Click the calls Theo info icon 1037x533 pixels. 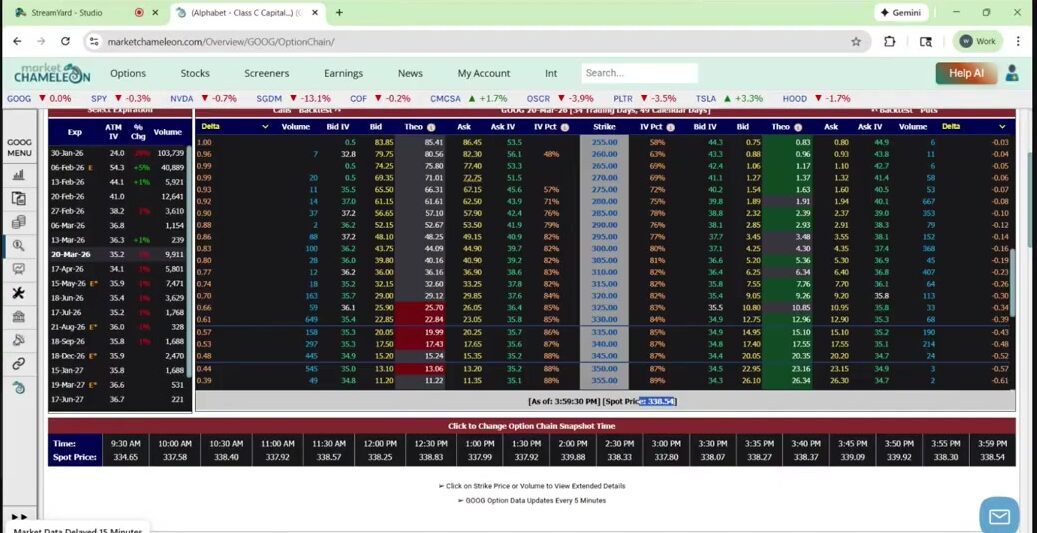(x=431, y=127)
